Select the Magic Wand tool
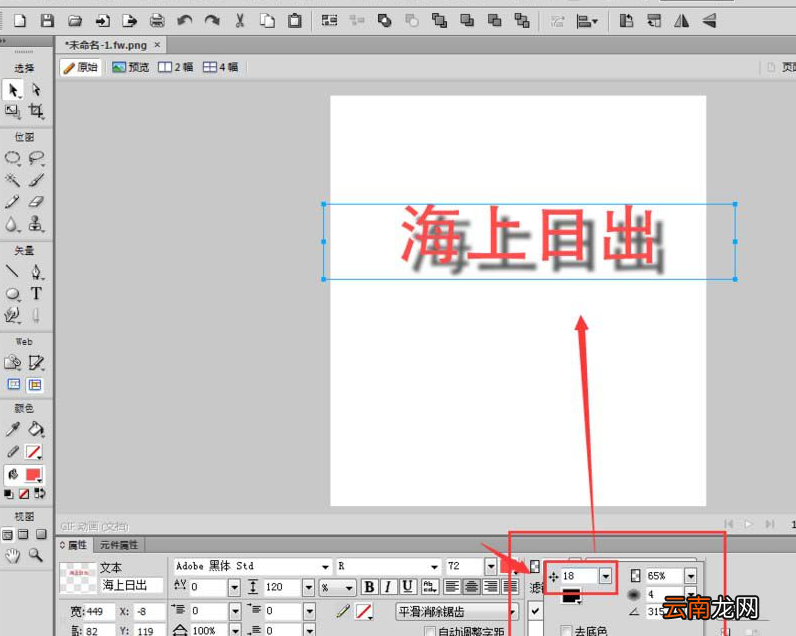This screenshot has width=796, height=636. pyautogui.click(x=13, y=180)
